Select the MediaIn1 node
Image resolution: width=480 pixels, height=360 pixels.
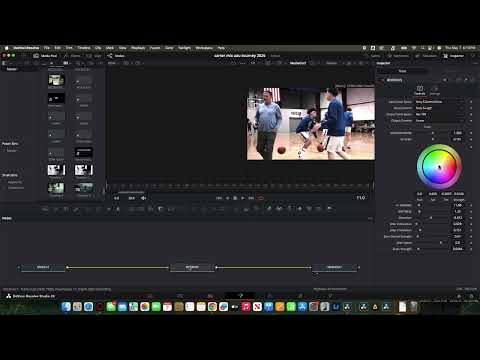click(43, 267)
